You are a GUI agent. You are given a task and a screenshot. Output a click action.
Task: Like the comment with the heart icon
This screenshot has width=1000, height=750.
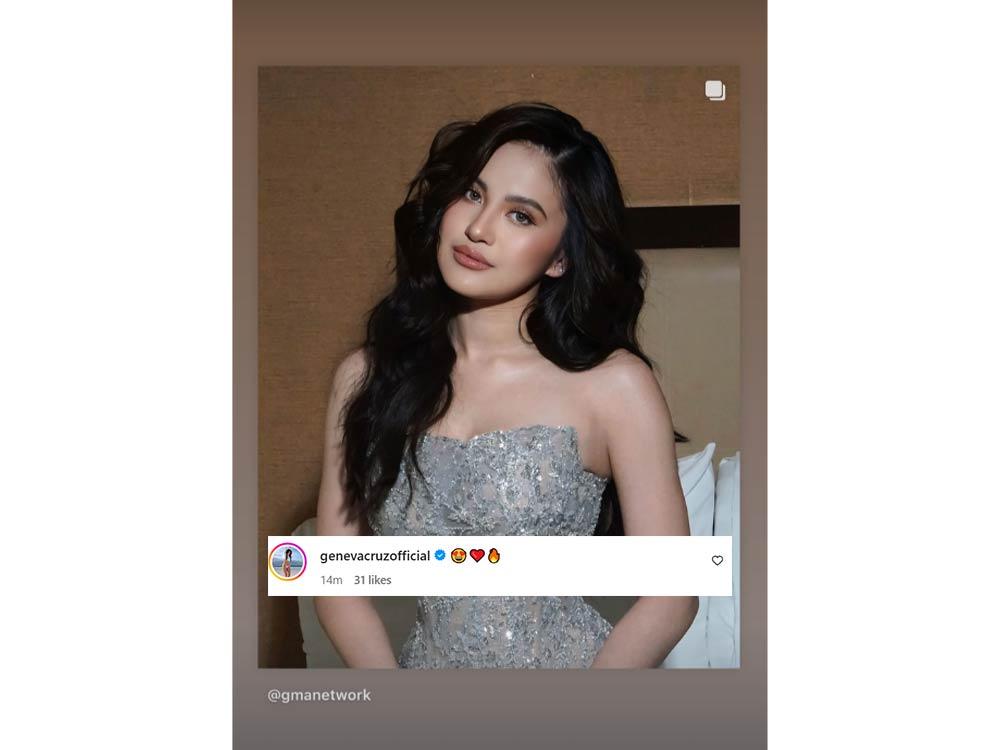[x=717, y=561]
